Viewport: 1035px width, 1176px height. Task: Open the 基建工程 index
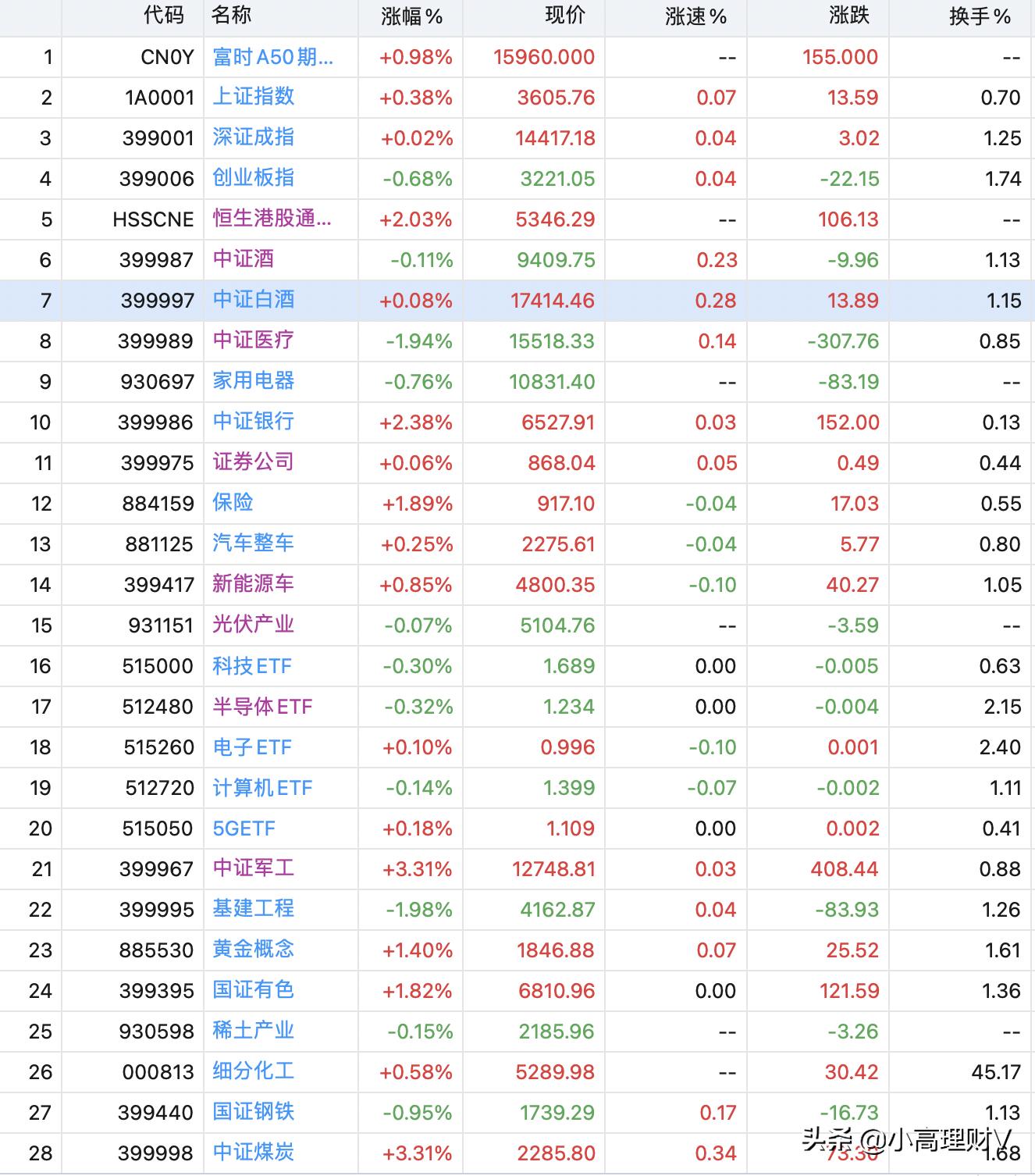[254, 909]
